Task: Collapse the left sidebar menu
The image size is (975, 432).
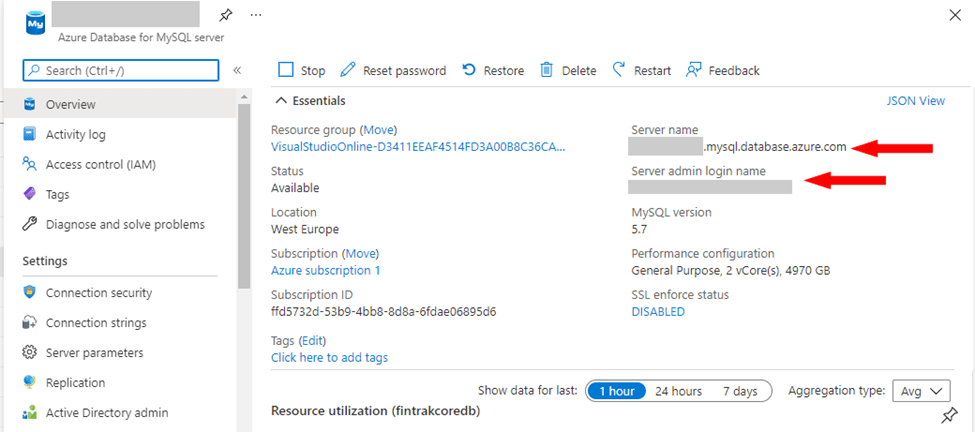Action: pyautogui.click(x=237, y=70)
